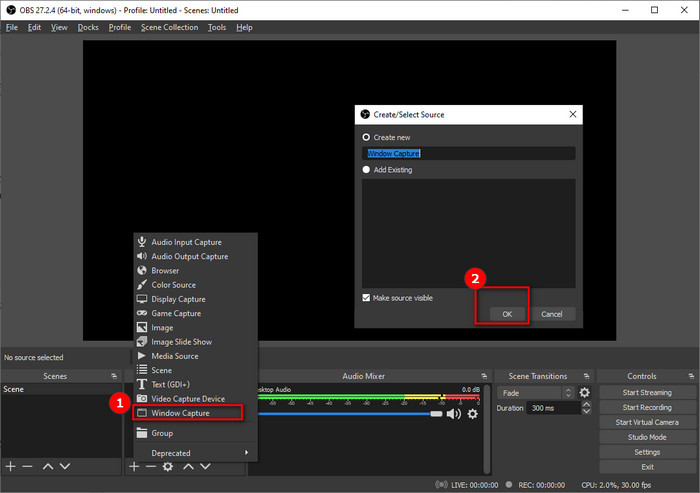This screenshot has width=700, height=493.
Task: Open source properties gear in Sources toolbar
Action: tap(168, 466)
